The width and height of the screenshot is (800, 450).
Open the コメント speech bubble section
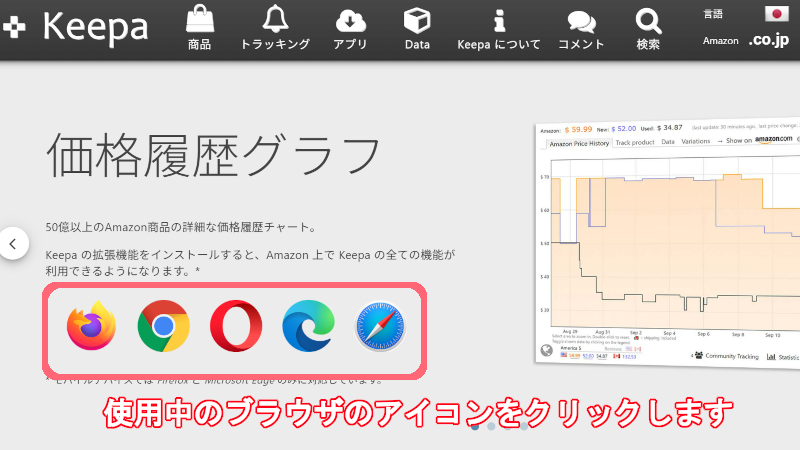(x=581, y=29)
